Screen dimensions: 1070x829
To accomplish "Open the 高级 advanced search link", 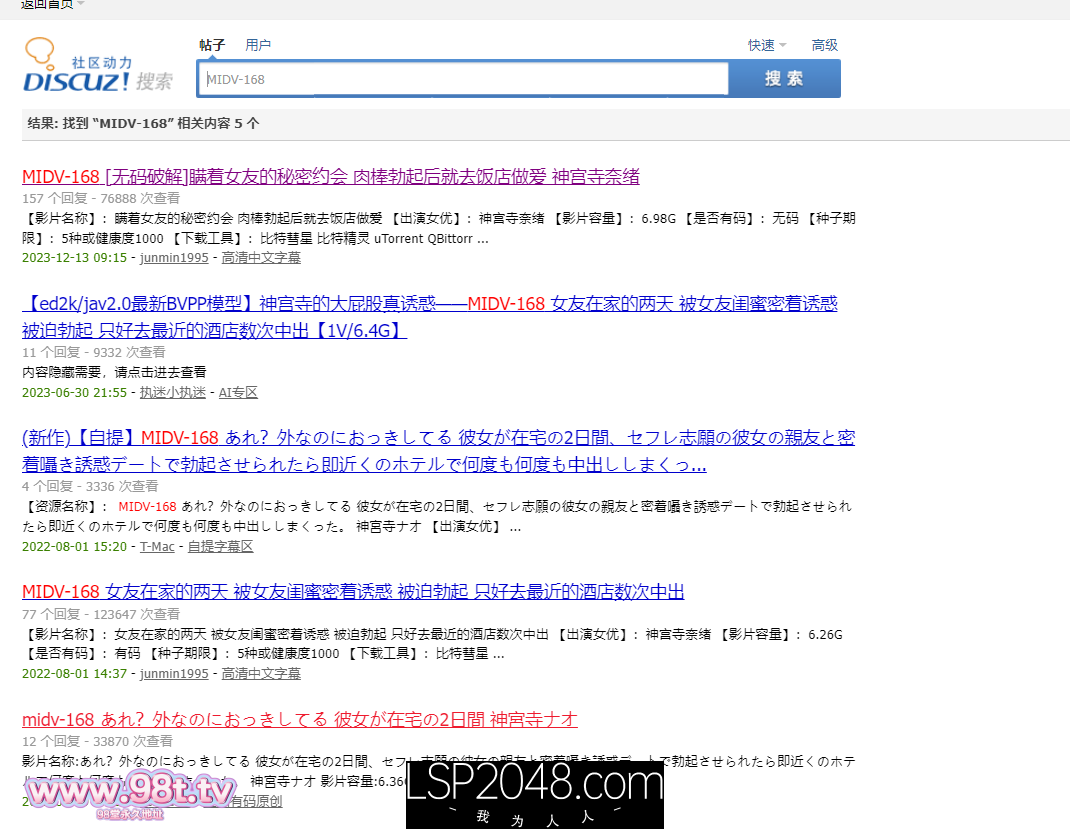I will coord(824,45).
